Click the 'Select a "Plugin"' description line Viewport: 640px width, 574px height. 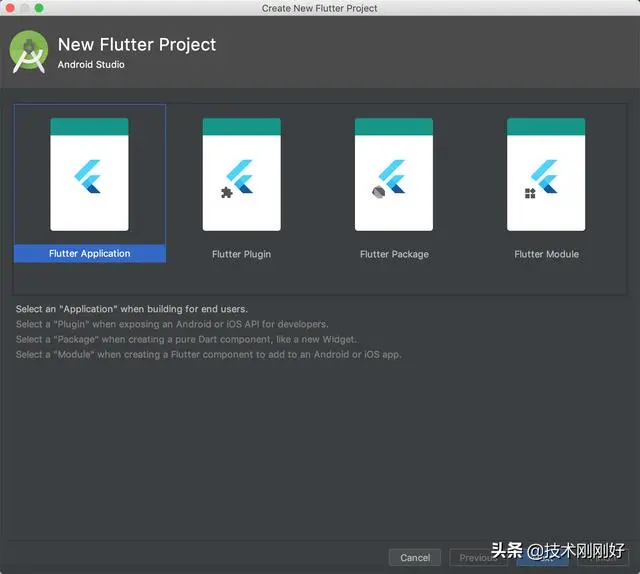tap(172, 324)
